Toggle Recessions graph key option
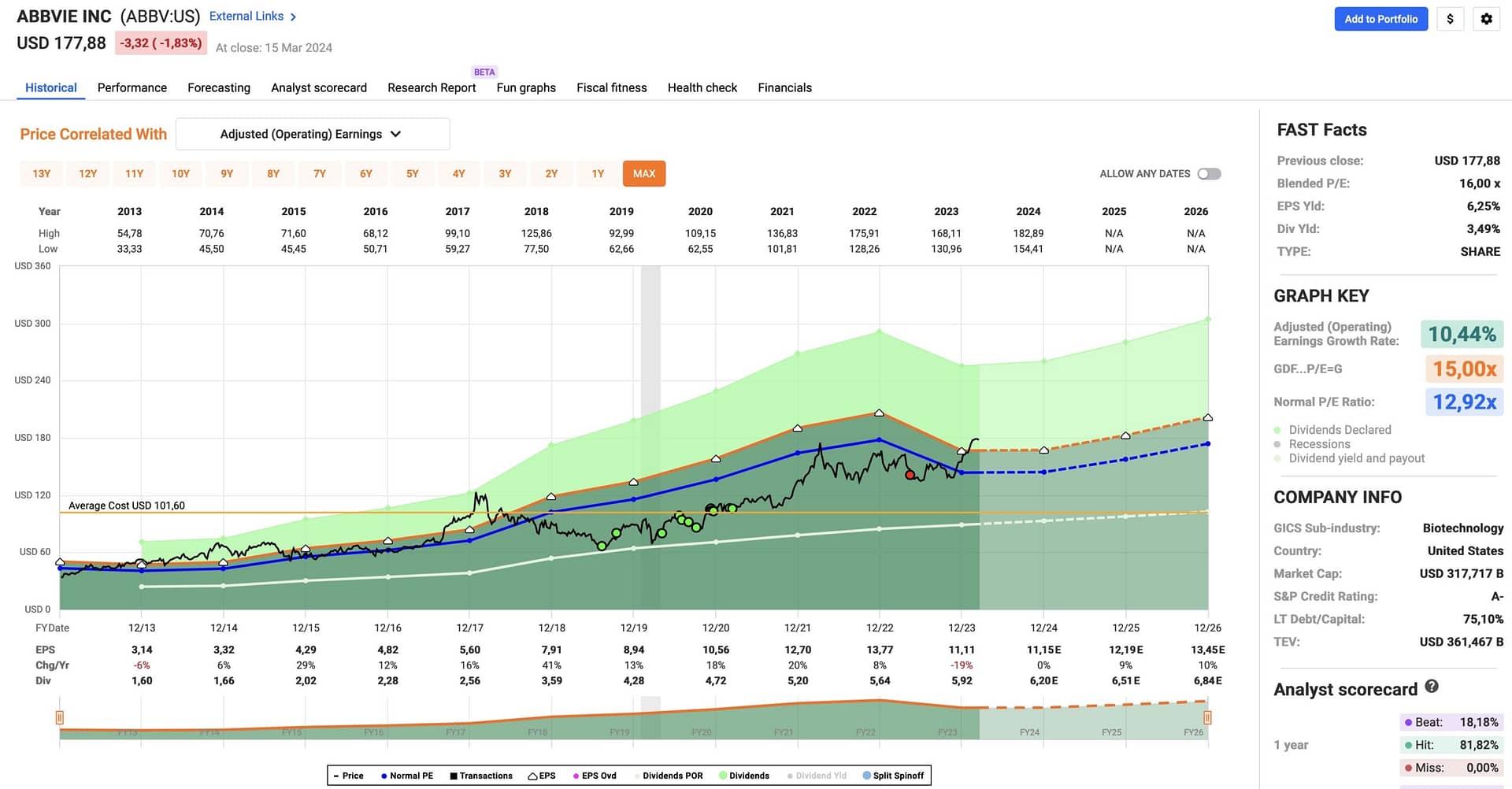Viewport: 1512px width, 789px height. [x=1312, y=444]
